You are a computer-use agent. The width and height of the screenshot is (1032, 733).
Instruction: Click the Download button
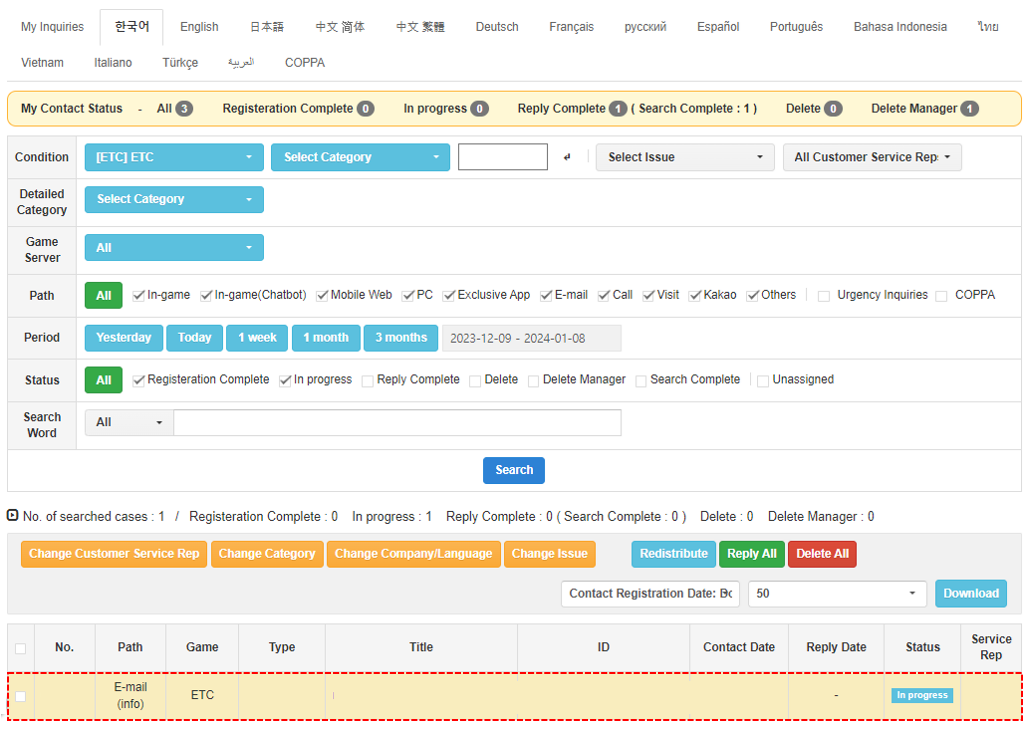click(971, 594)
